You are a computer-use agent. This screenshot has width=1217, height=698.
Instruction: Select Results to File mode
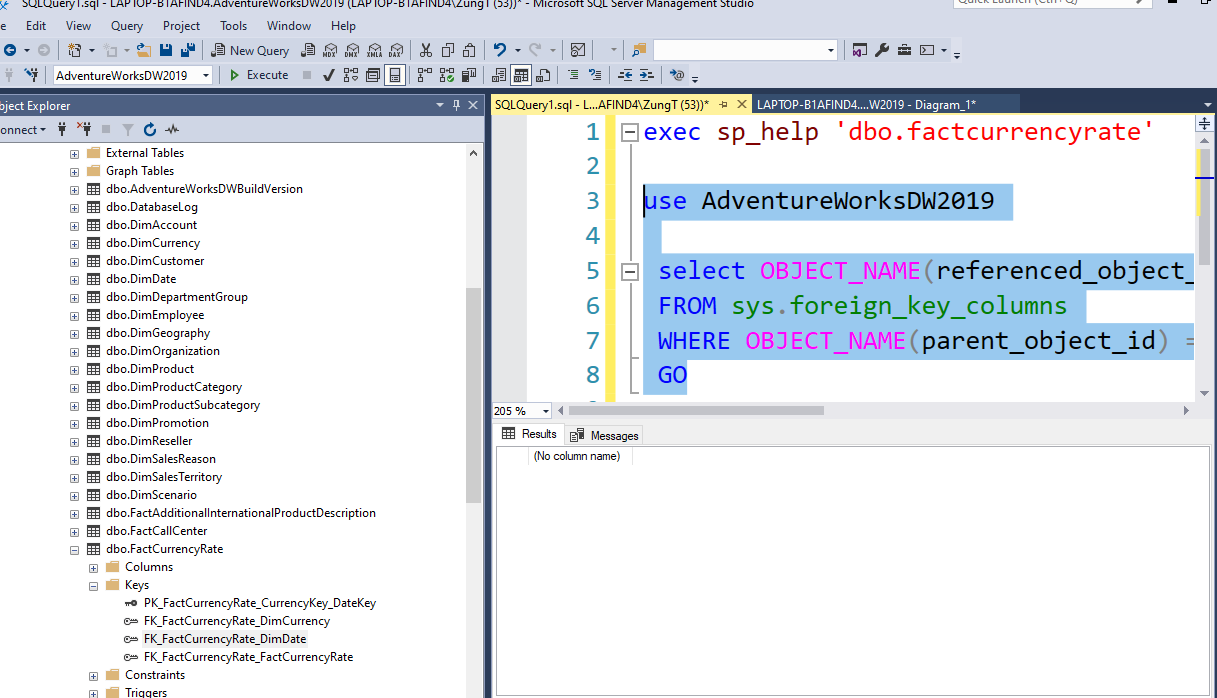click(543, 75)
